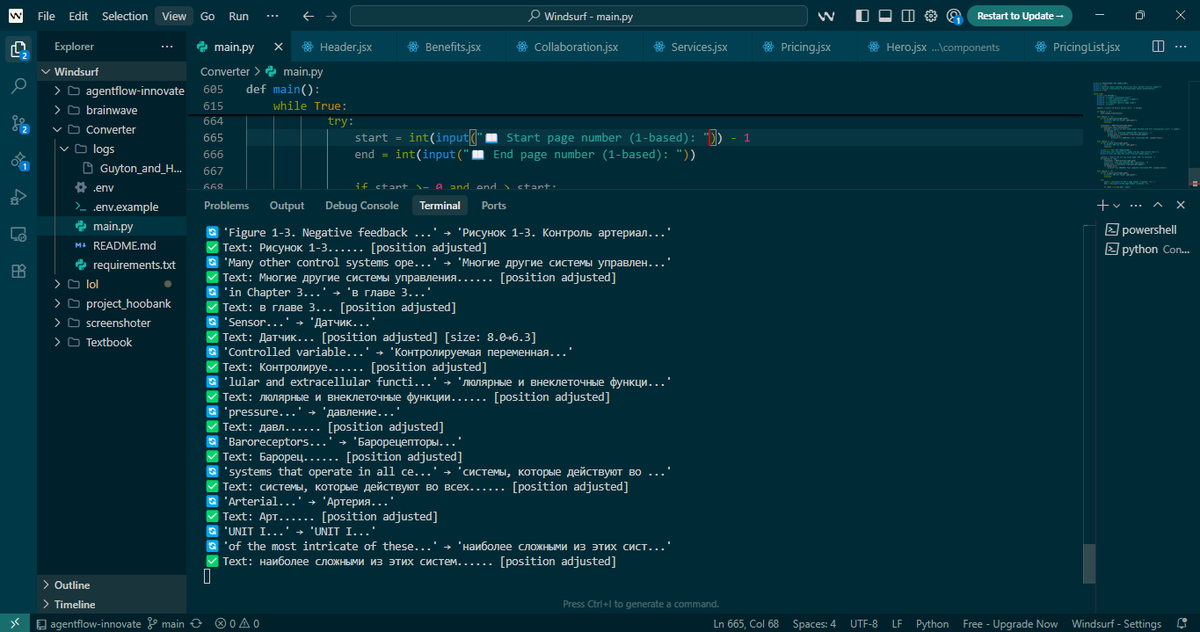This screenshot has width=1200, height=632.
Task: Open the Pricing.jsx editor tab
Action: coord(806,47)
